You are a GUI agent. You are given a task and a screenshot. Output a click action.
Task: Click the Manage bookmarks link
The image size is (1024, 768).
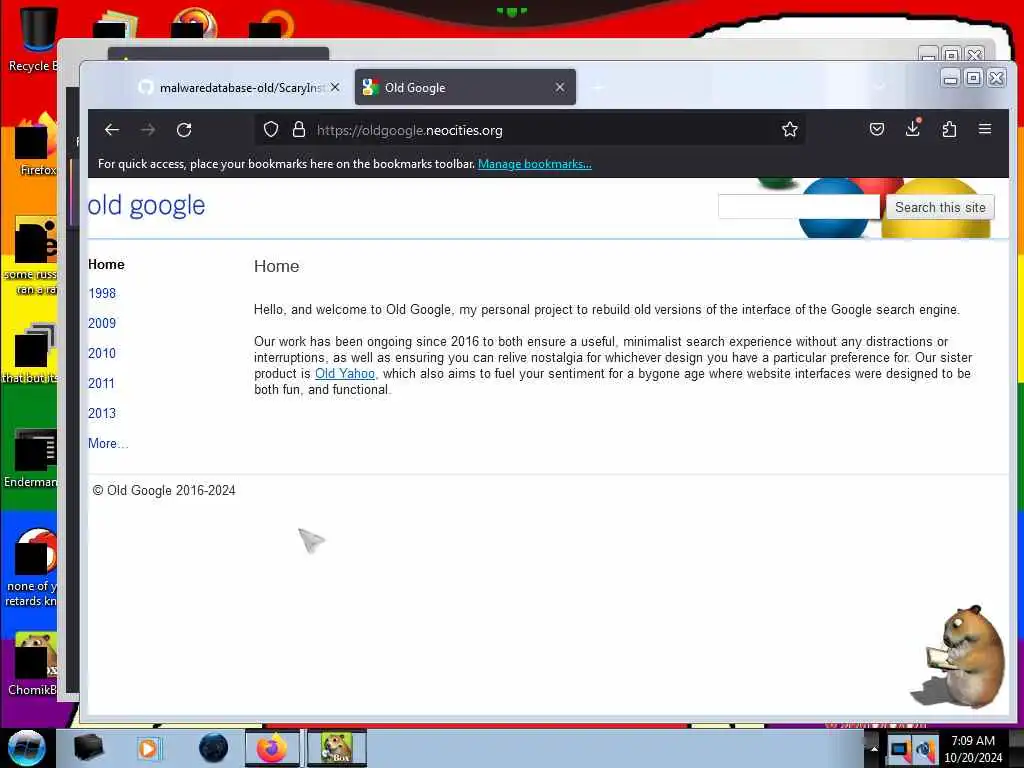(534, 164)
